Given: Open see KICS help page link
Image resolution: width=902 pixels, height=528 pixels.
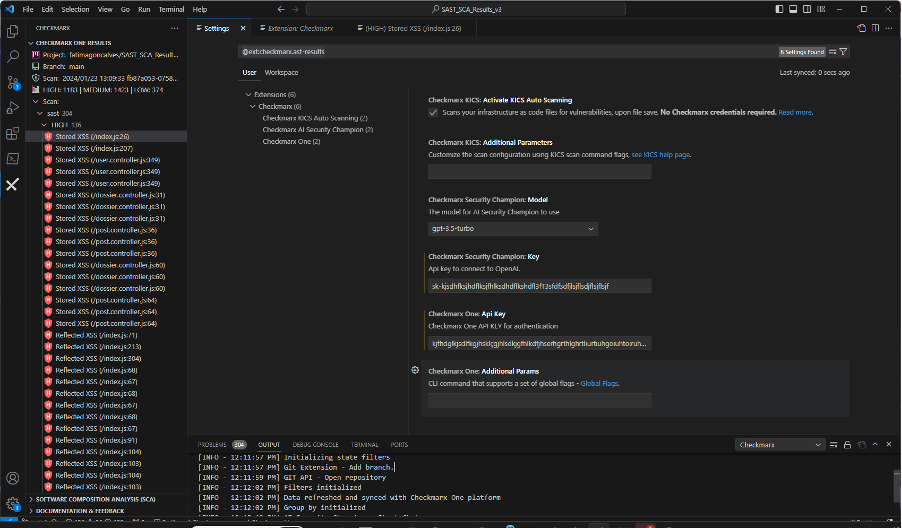Looking at the screenshot, I should (660, 155).
